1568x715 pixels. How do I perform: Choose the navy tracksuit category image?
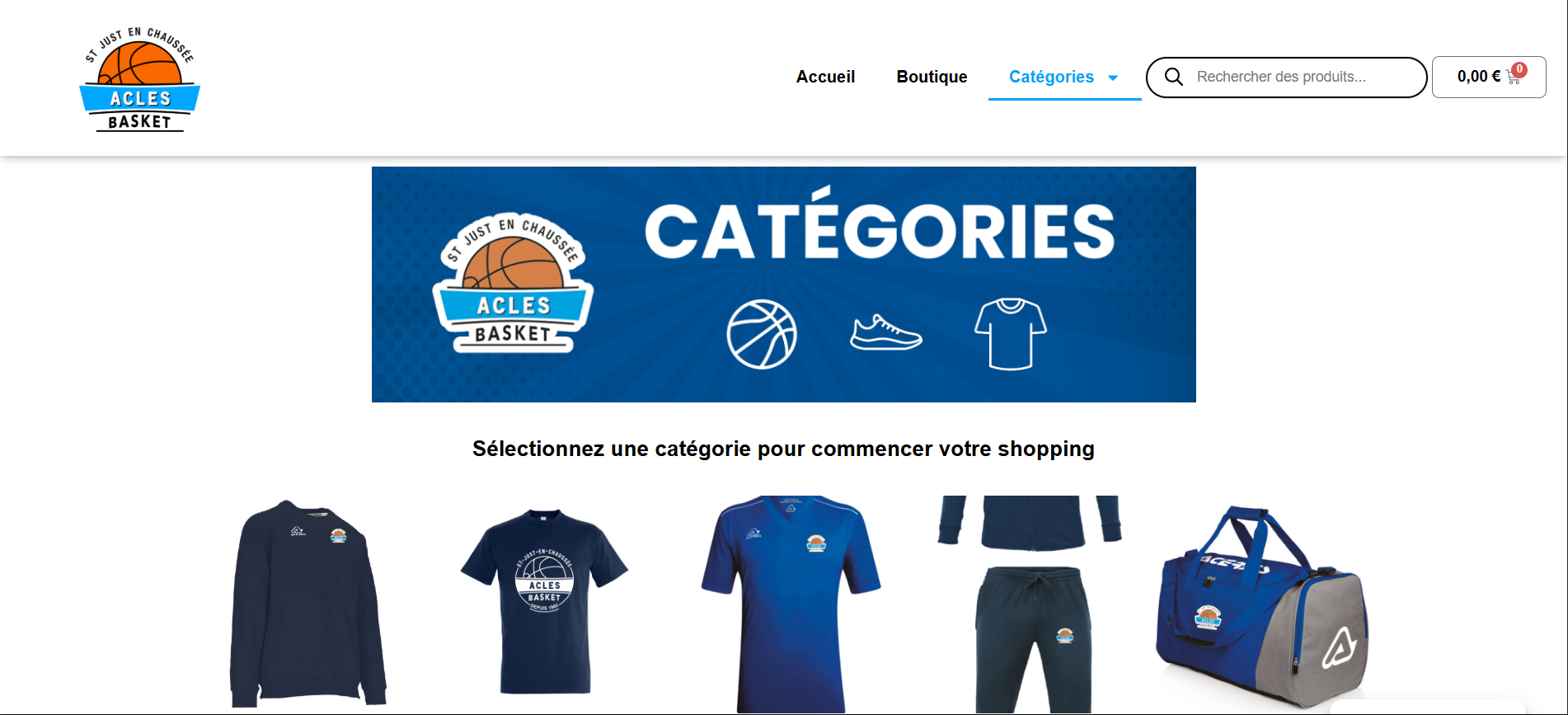click(1030, 604)
